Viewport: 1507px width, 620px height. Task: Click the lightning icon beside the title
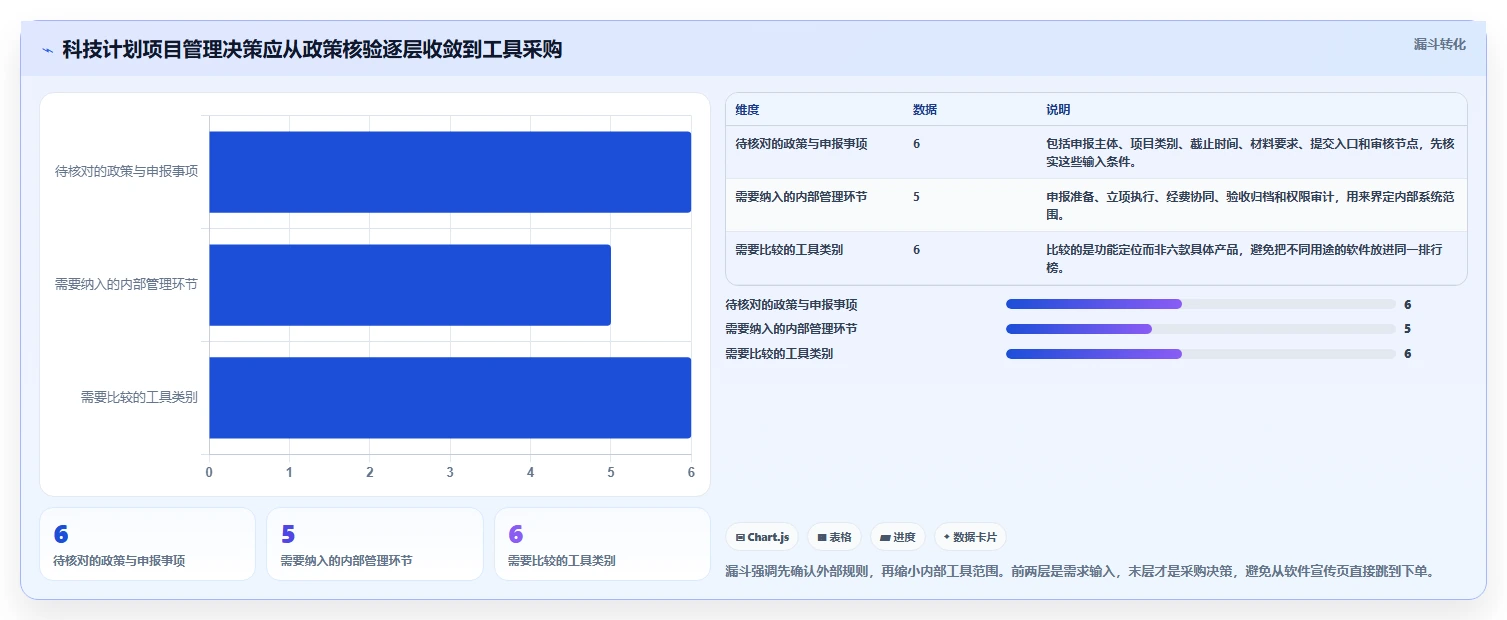[x=48, y=50]
